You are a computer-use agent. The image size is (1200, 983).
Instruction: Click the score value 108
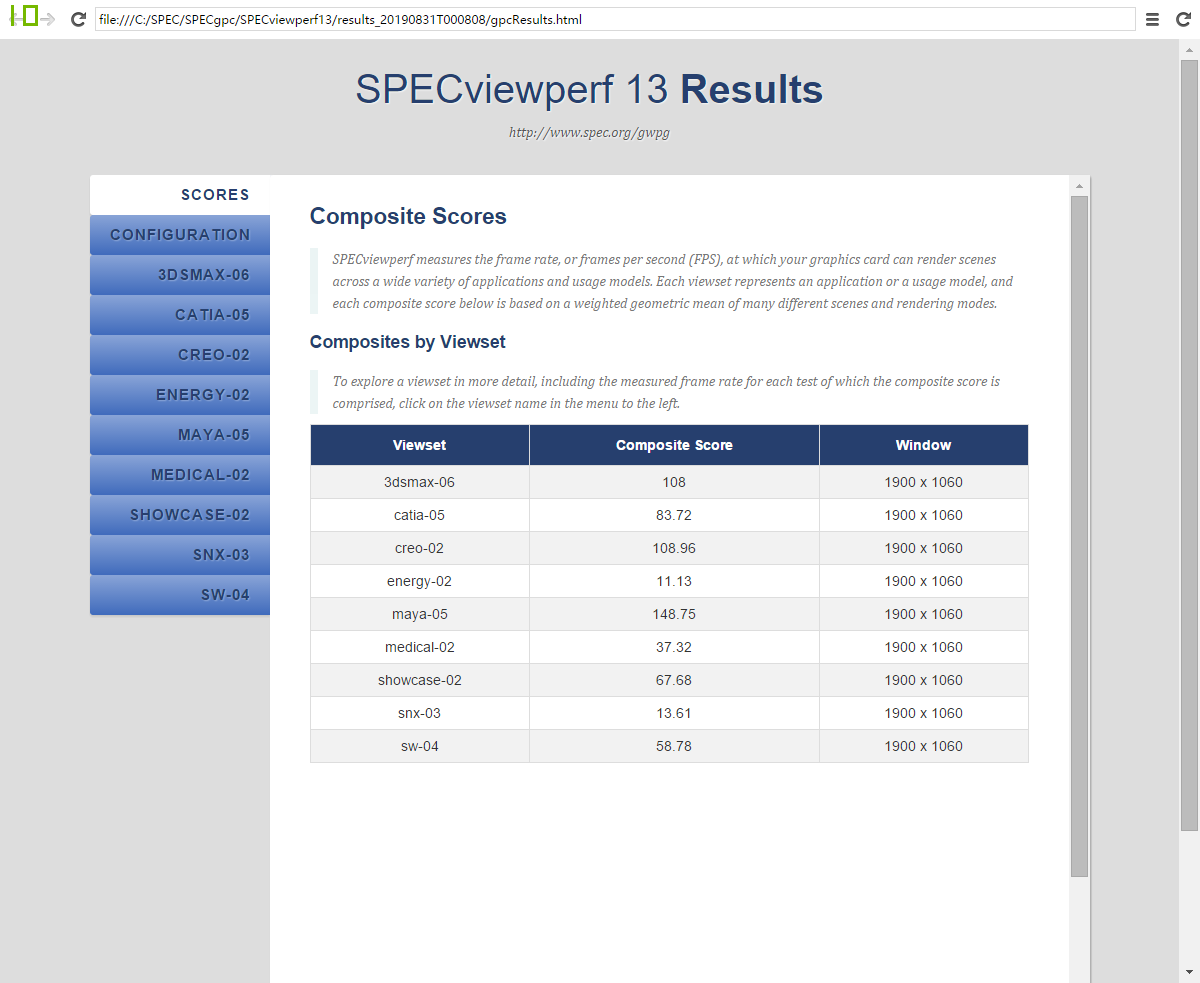674,482
